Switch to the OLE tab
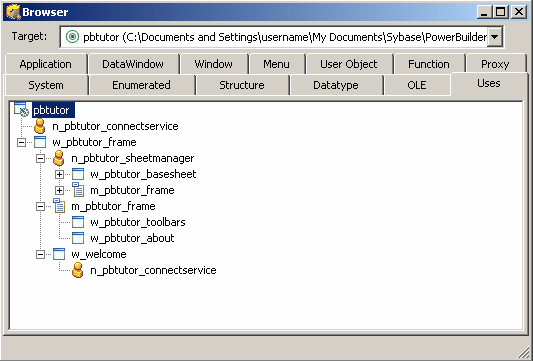The width and height of the screenshot is (533, 361). [x=417, y=85]
